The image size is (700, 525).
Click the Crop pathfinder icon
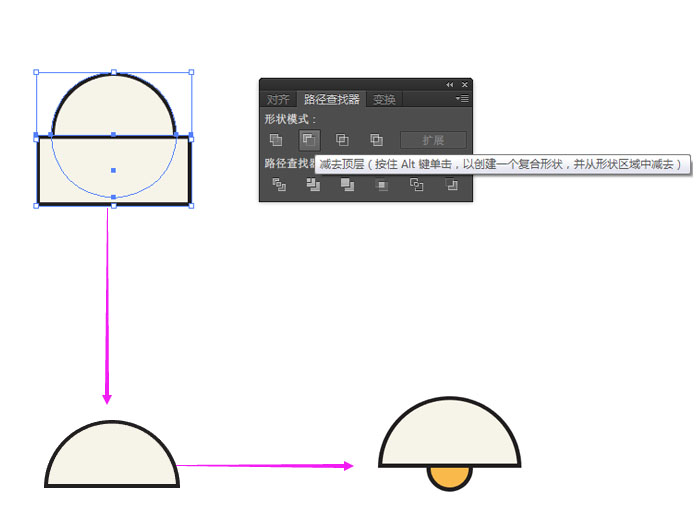[x=382, y=184]
